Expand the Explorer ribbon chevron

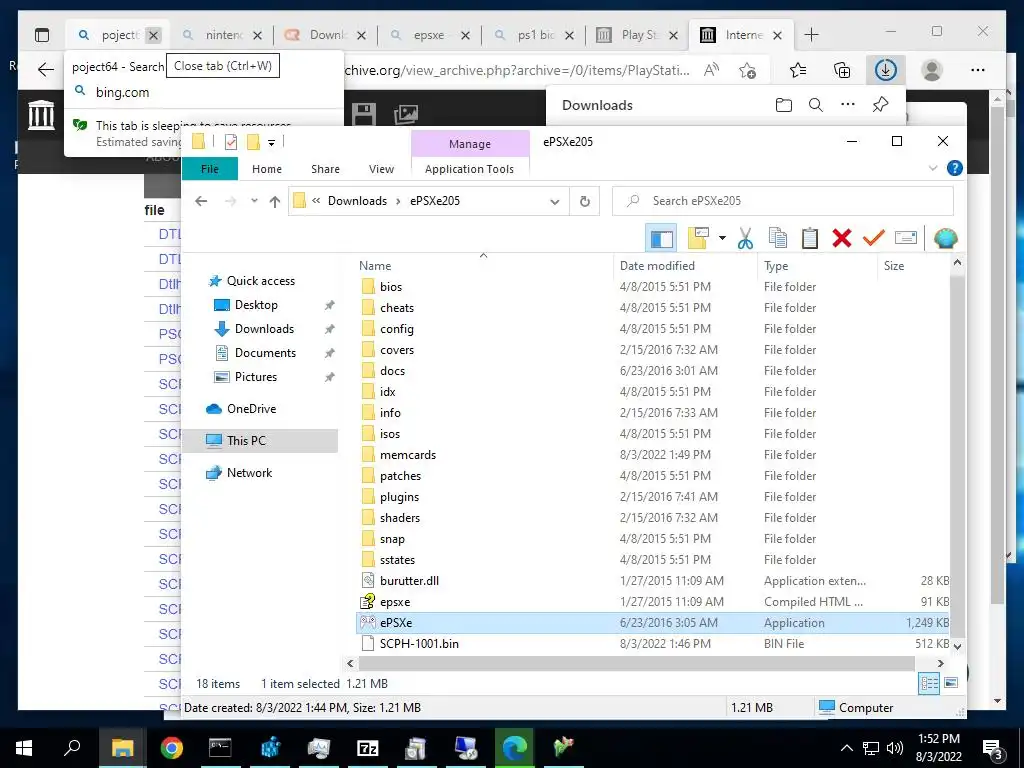point(933,168)
